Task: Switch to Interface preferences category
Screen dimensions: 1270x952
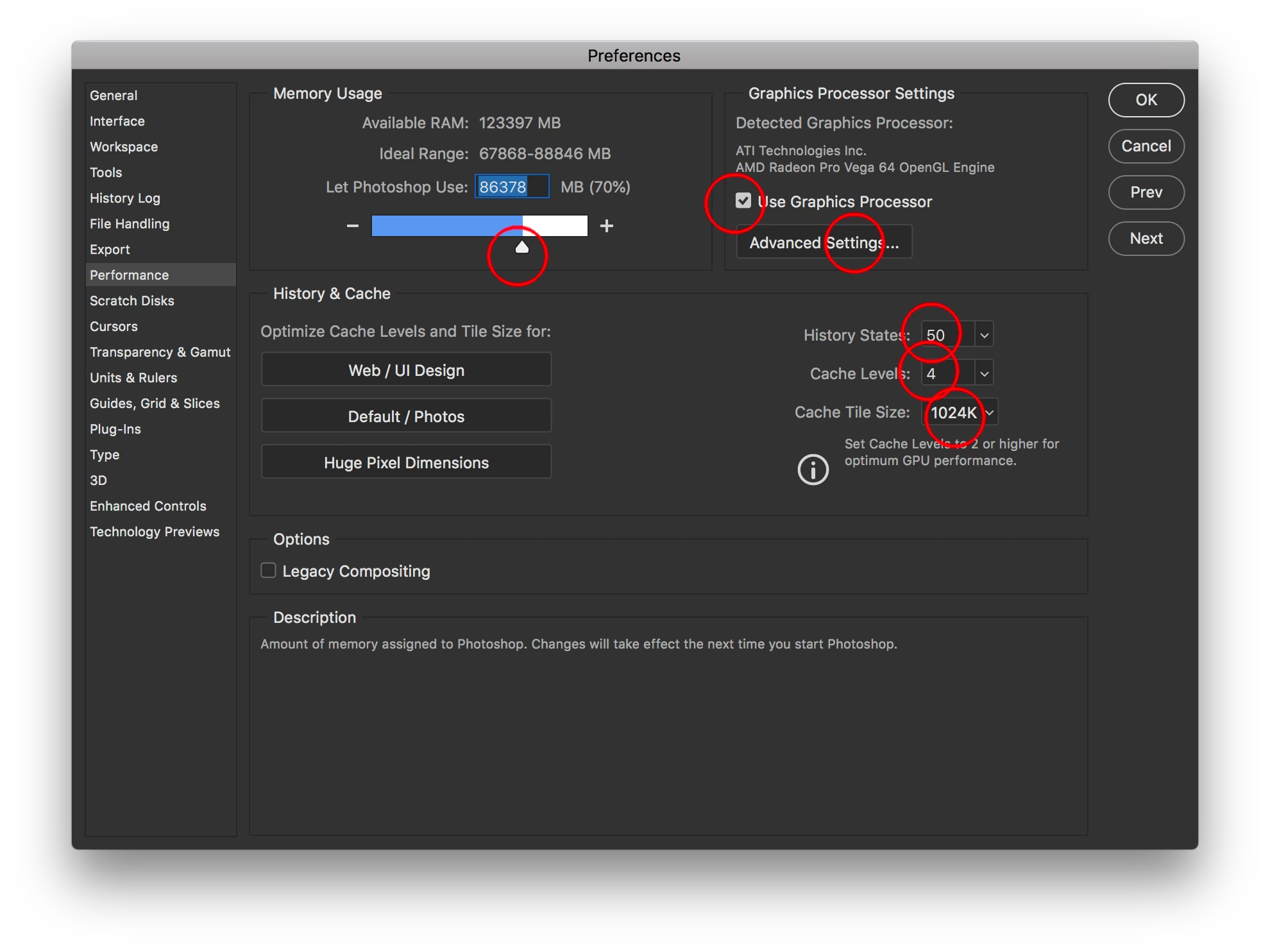Action: click(117, 121)
